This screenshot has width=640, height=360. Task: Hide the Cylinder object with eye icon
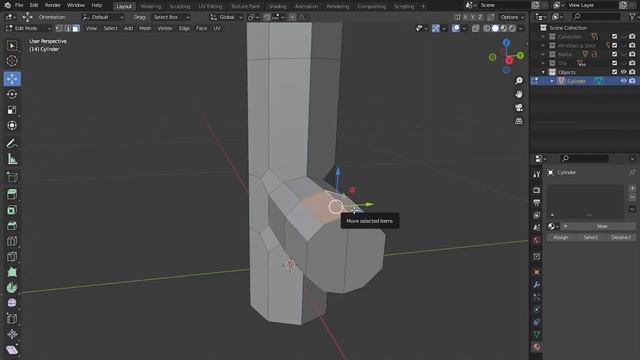pyautogui.click(x=623, y=81)
